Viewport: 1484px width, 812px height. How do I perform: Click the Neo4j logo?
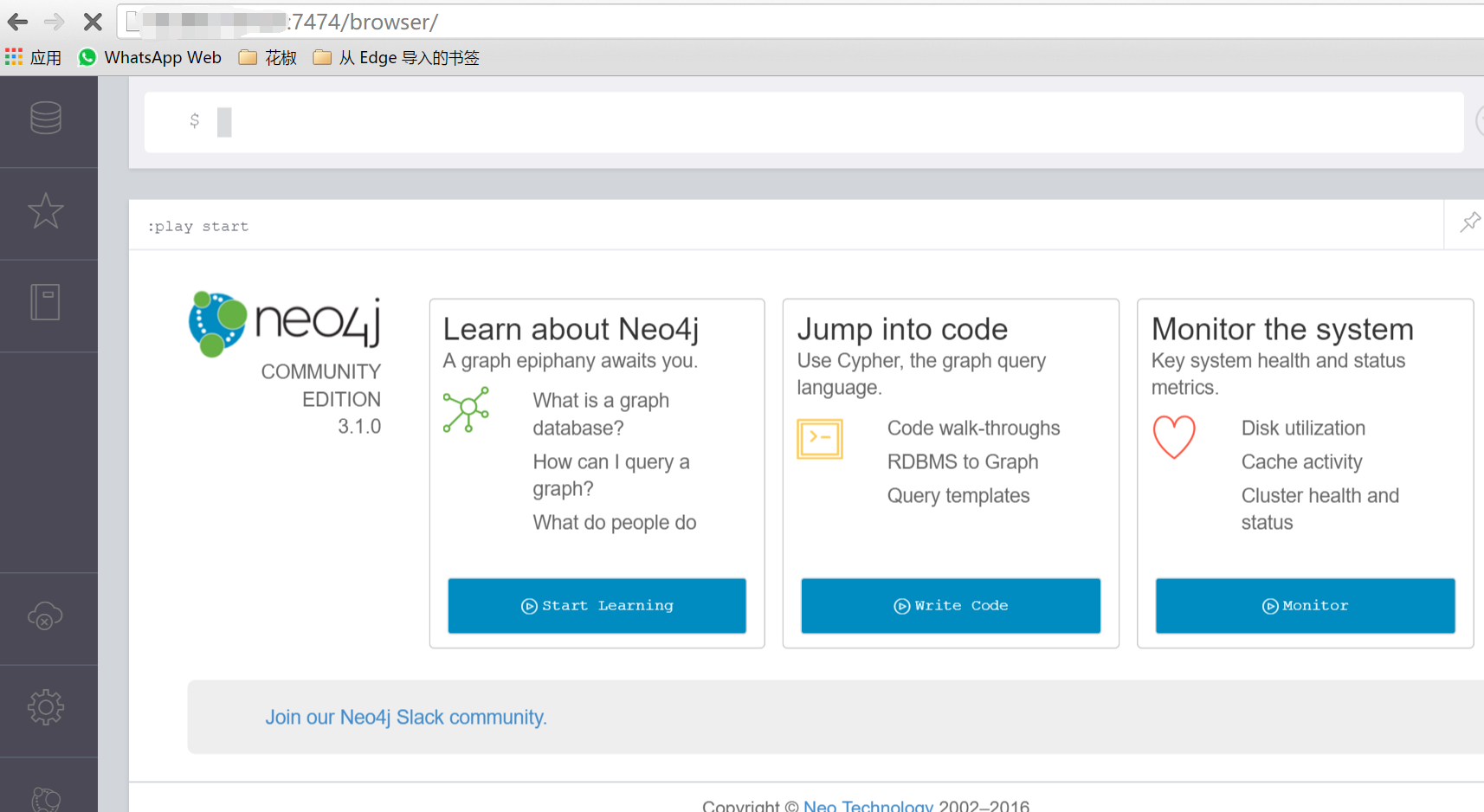(x=285, y=324)
